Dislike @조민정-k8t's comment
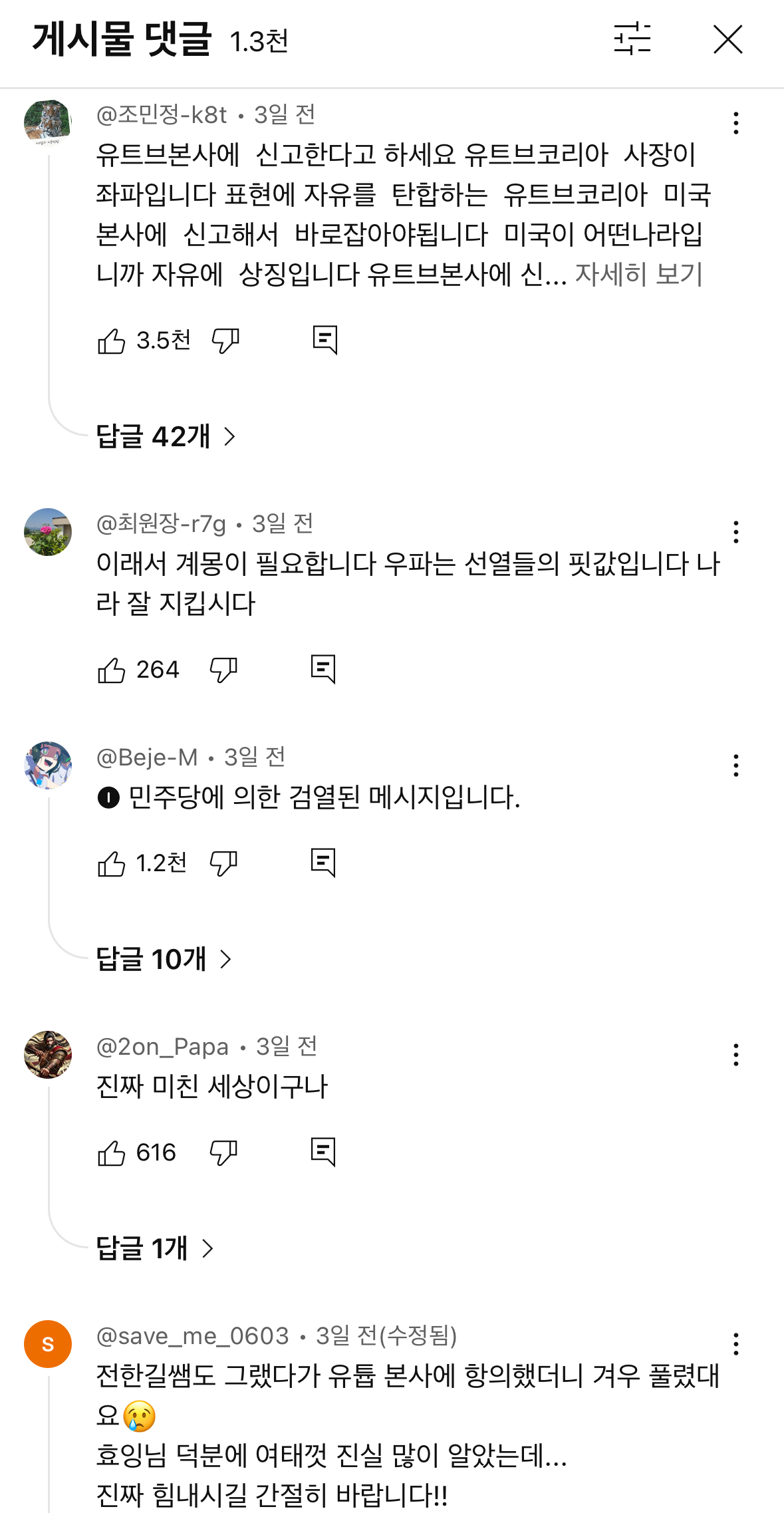This screenshot has width=784, height=1513. click(225, 340)
